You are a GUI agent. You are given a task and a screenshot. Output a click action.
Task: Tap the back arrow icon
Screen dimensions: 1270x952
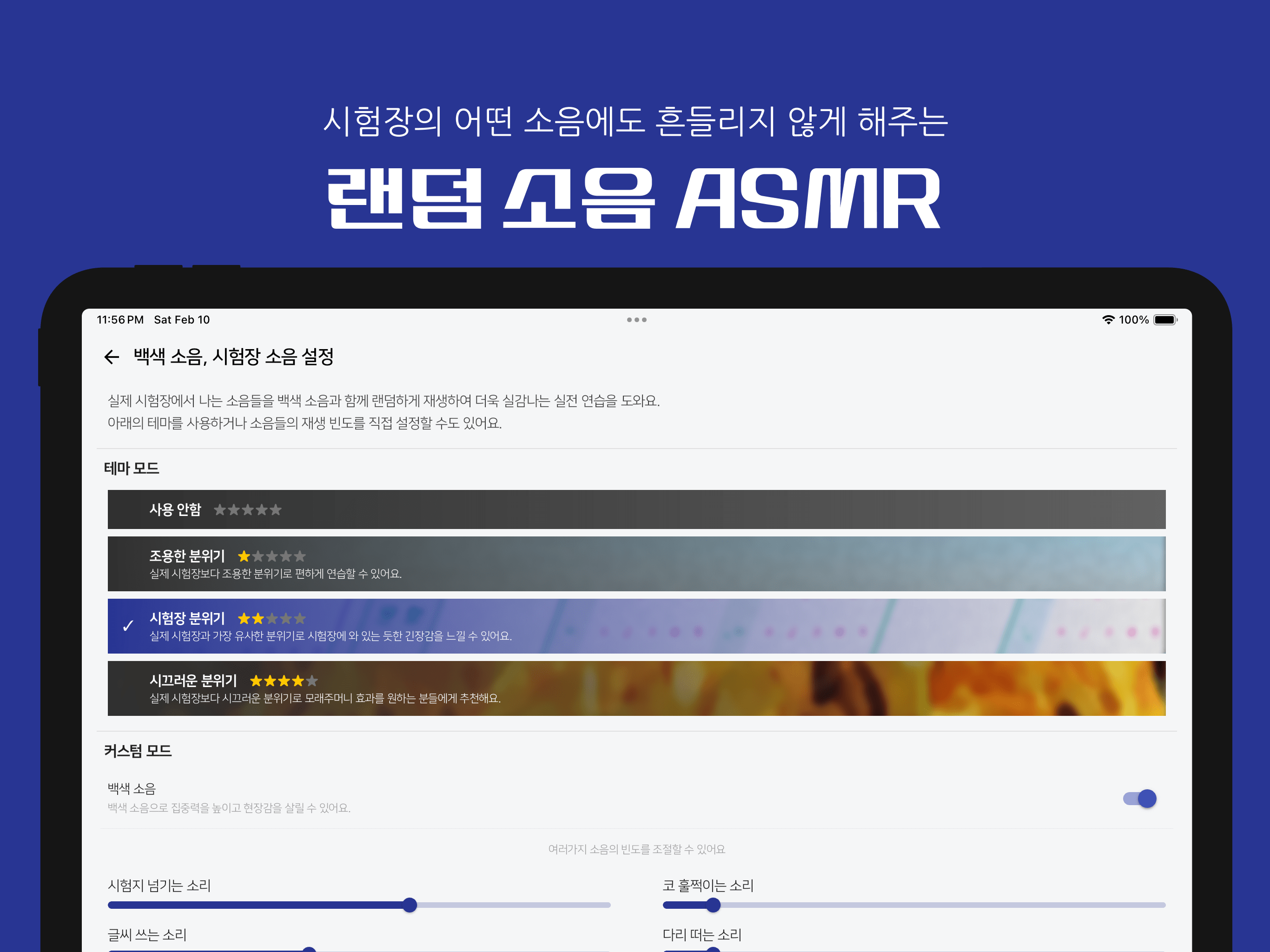pyautogui.click(x=112, y=357)
